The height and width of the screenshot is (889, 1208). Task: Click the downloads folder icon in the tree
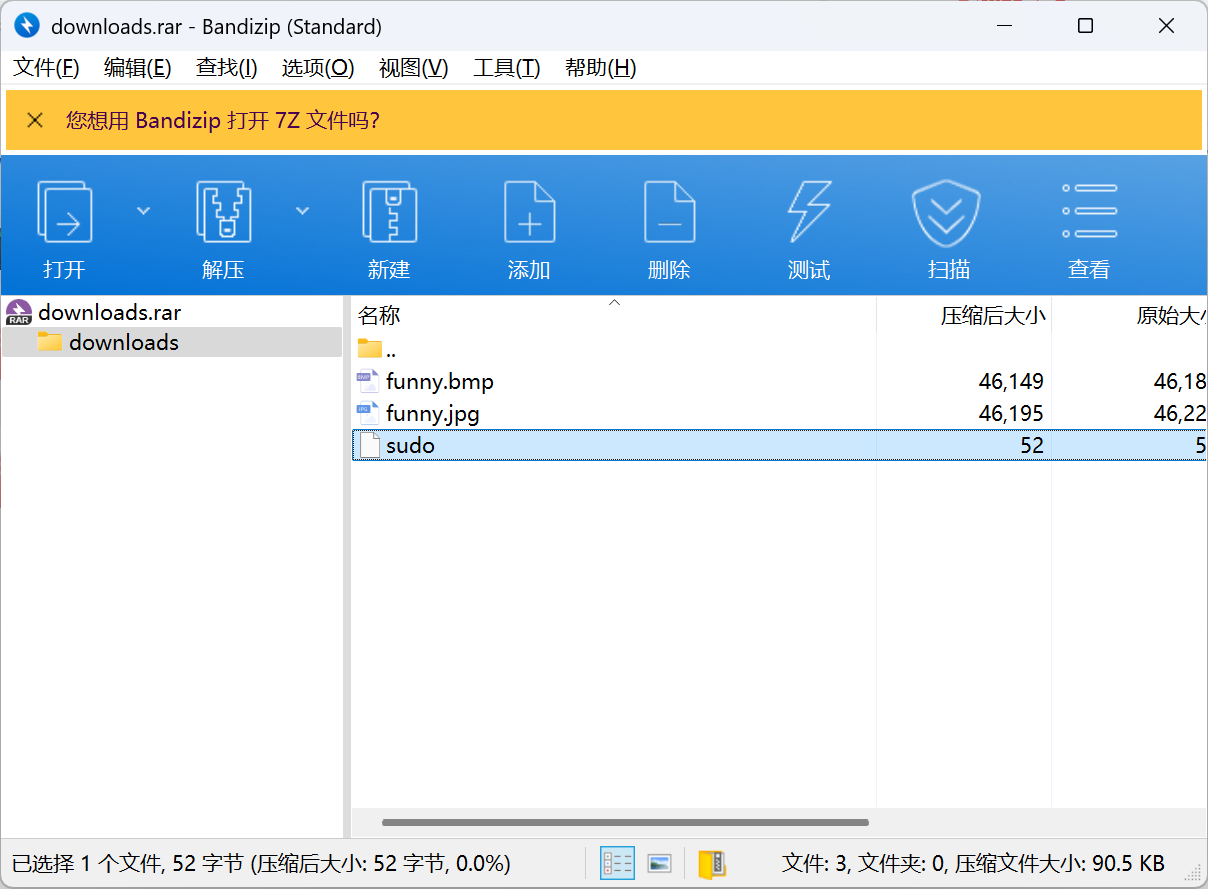pyautogui.click(x=50, y=342)
